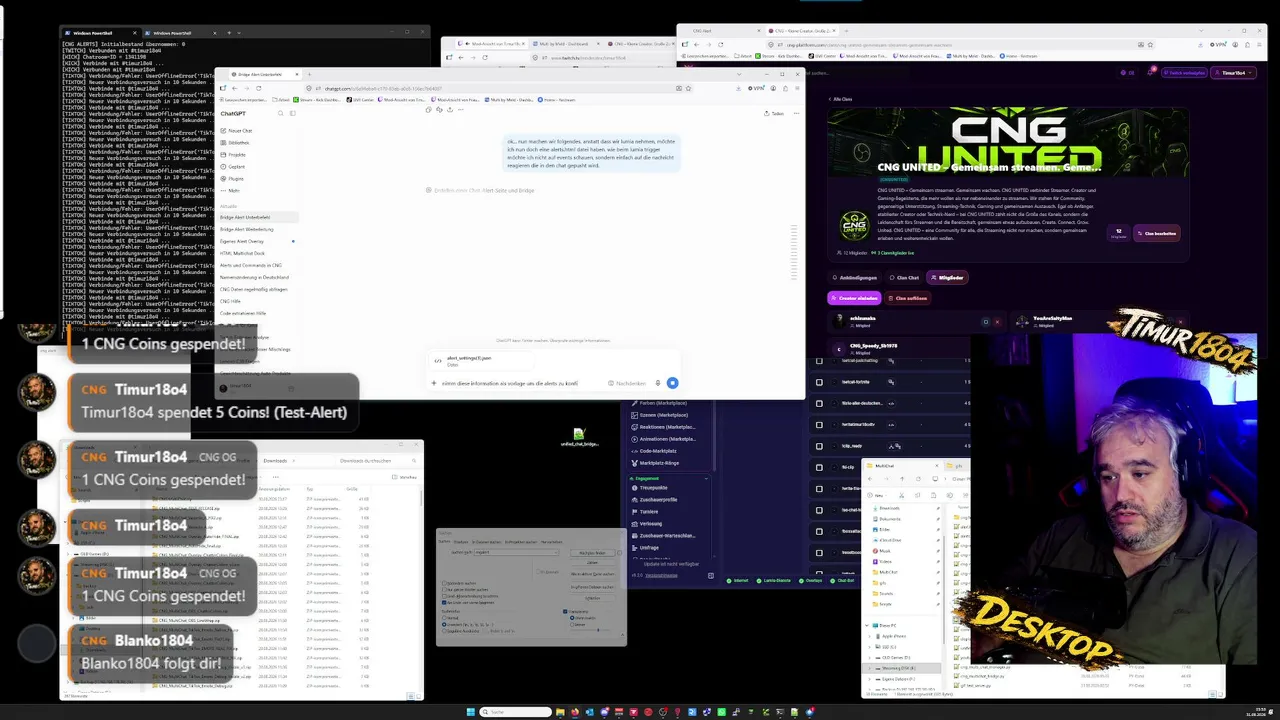The width and height of the screenshot is (1280, 720).
Task: Open the DE language selector on CNG
Action: [1130, 72]
